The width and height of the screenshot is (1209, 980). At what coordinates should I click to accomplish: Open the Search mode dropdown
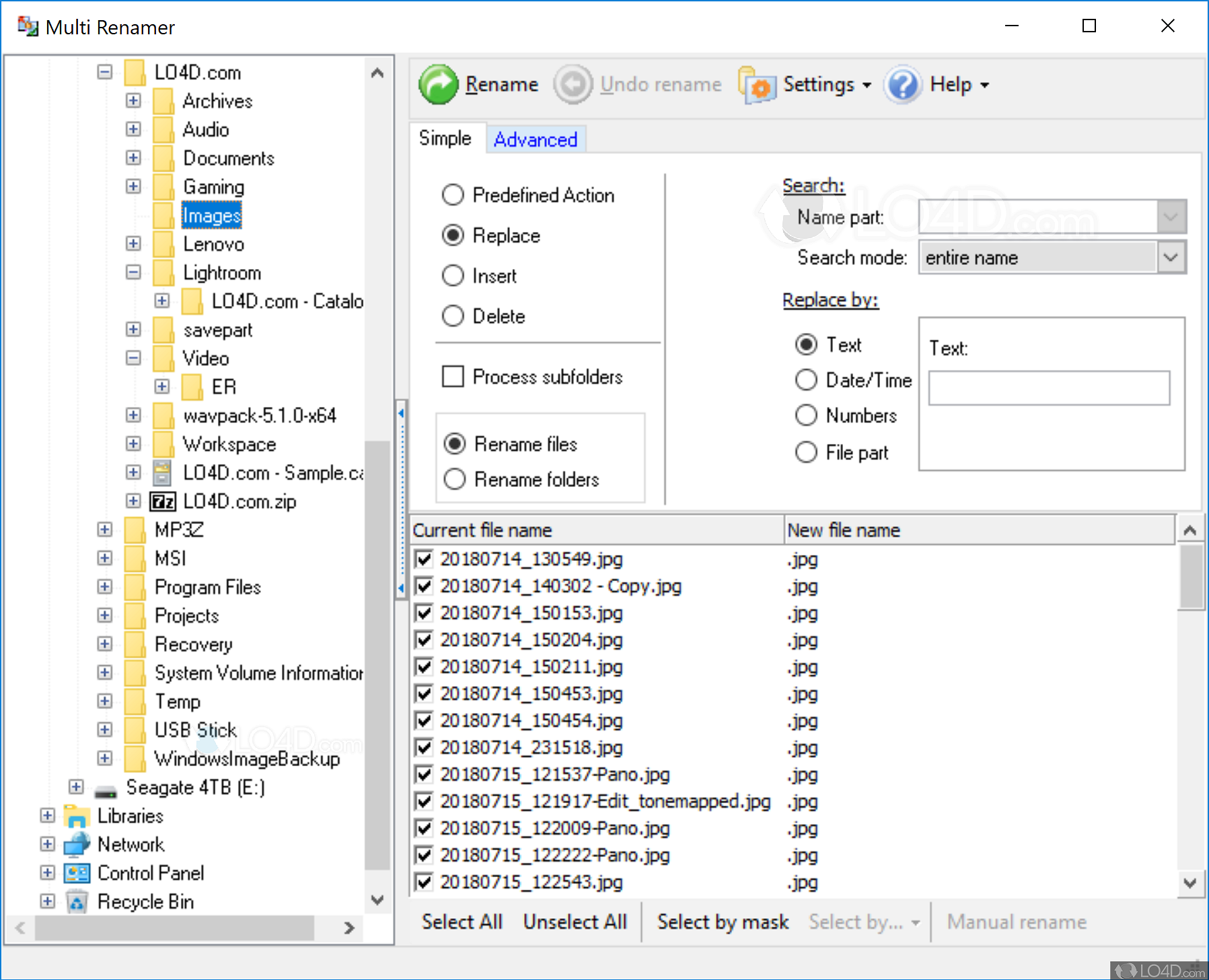[1171, 257]
